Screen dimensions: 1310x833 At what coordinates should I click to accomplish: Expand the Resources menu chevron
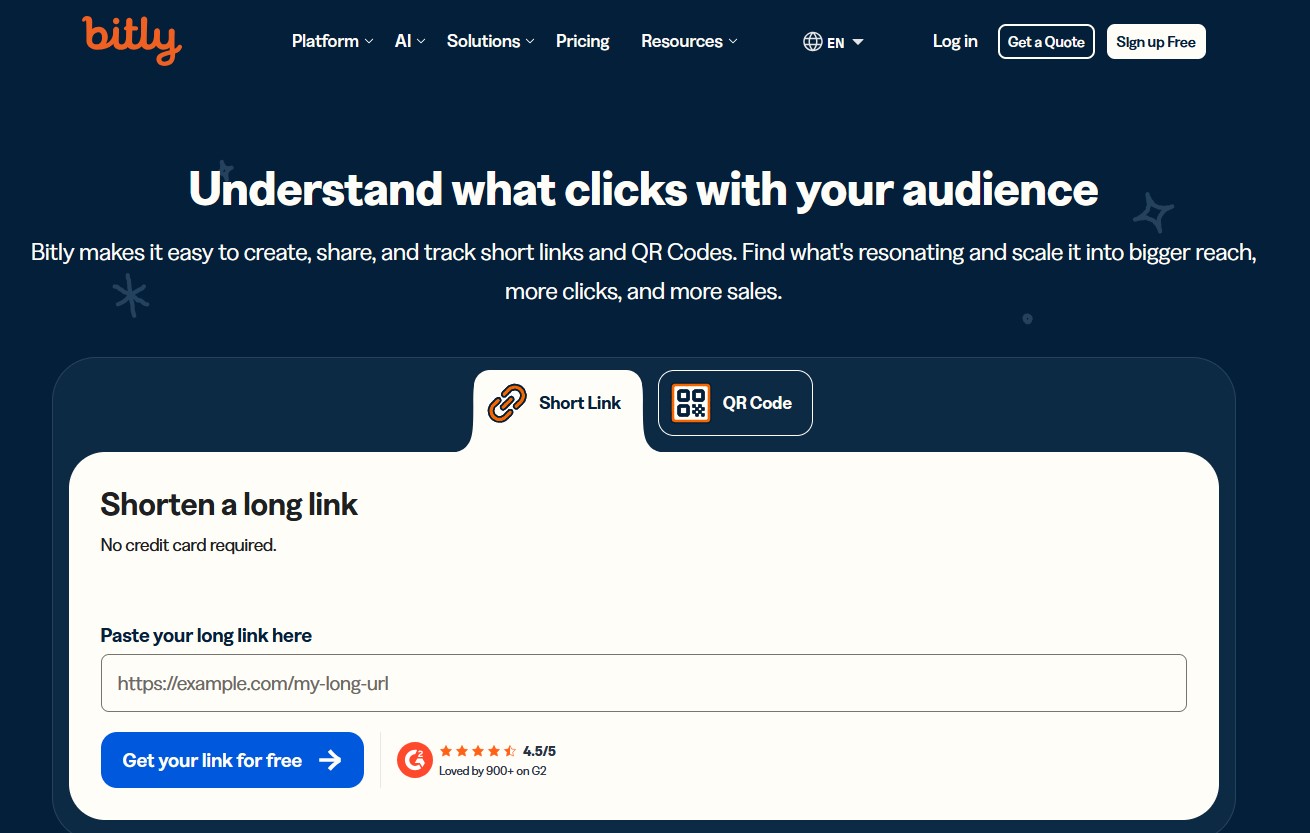tap(733, 42)
